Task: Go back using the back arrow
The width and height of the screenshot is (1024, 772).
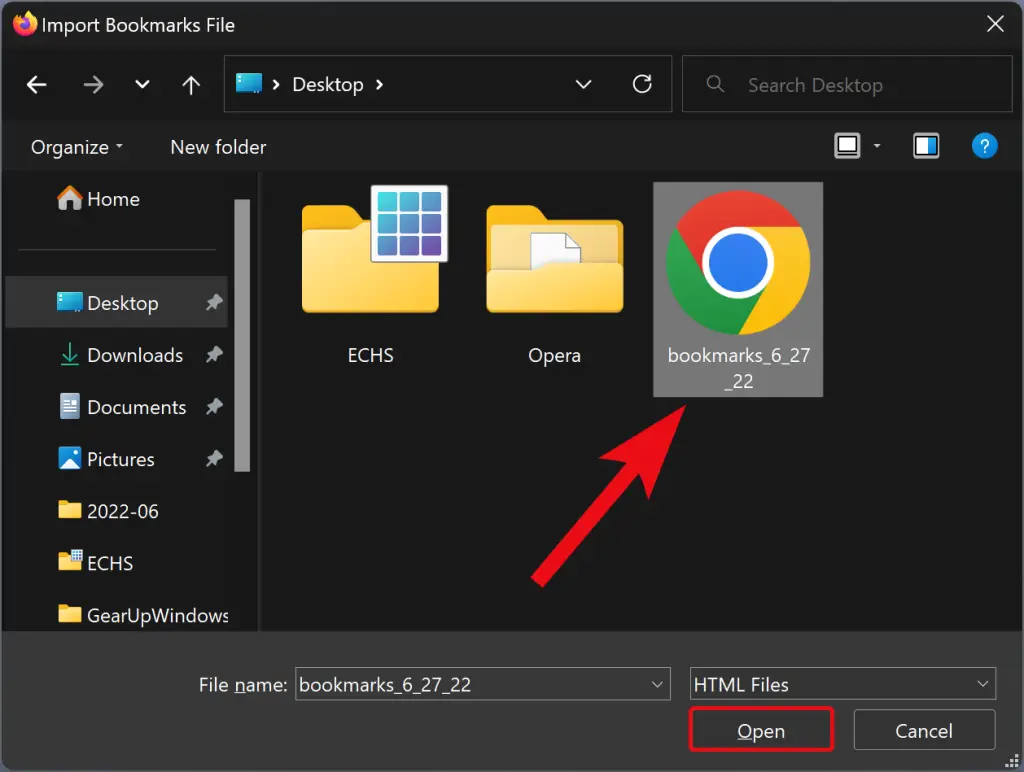Action: click(x=37, y=84)
